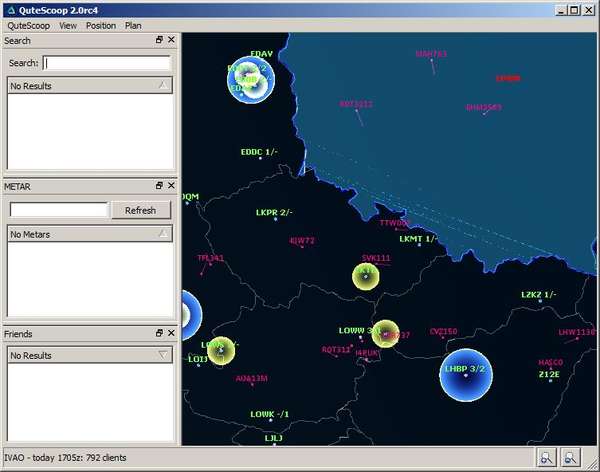Click the IVAO 792 clients status text
Screen dimensions: 600x472
coord(65,458)
